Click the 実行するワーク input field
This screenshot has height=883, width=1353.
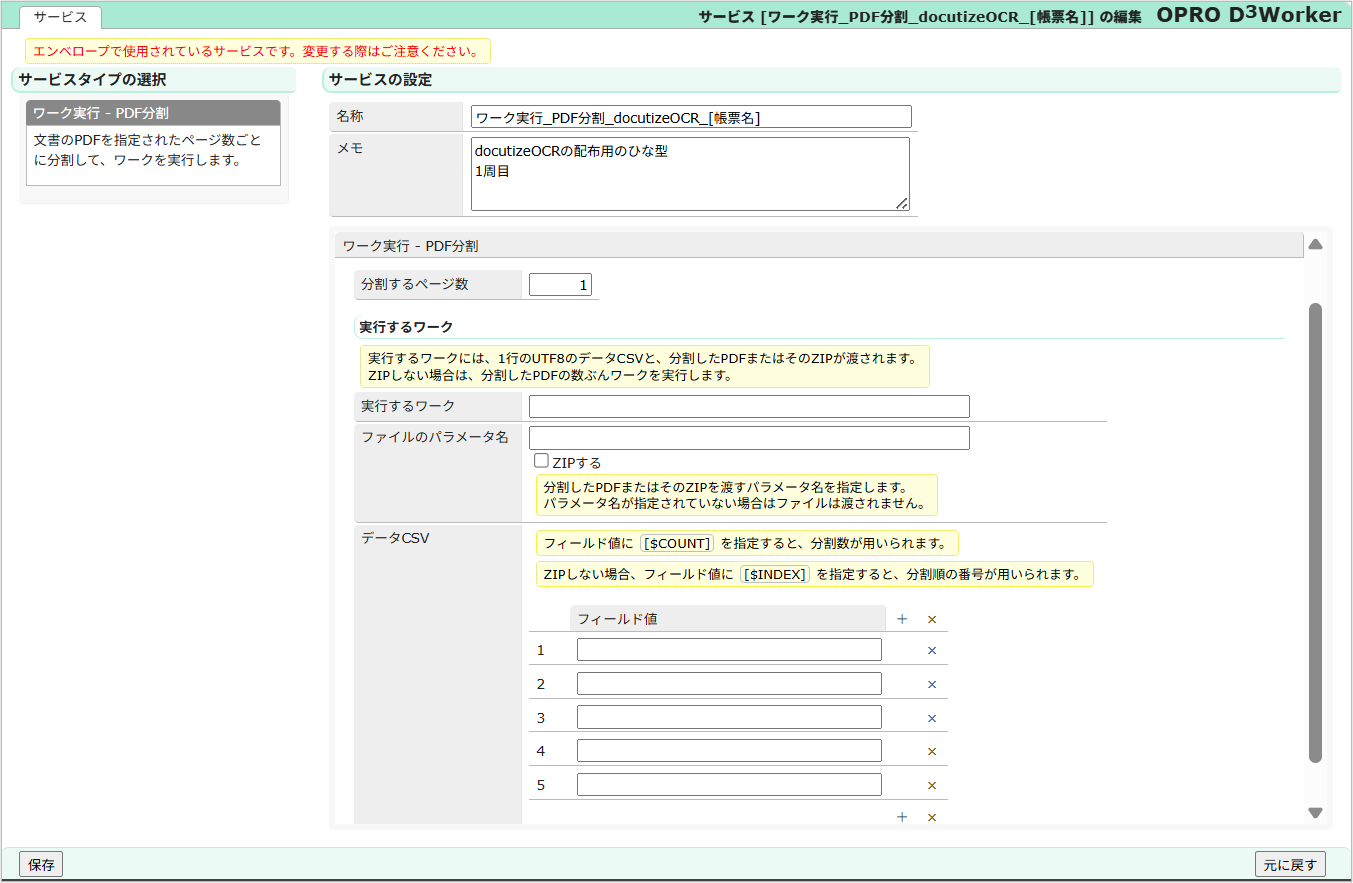click(x=748, y=406)
